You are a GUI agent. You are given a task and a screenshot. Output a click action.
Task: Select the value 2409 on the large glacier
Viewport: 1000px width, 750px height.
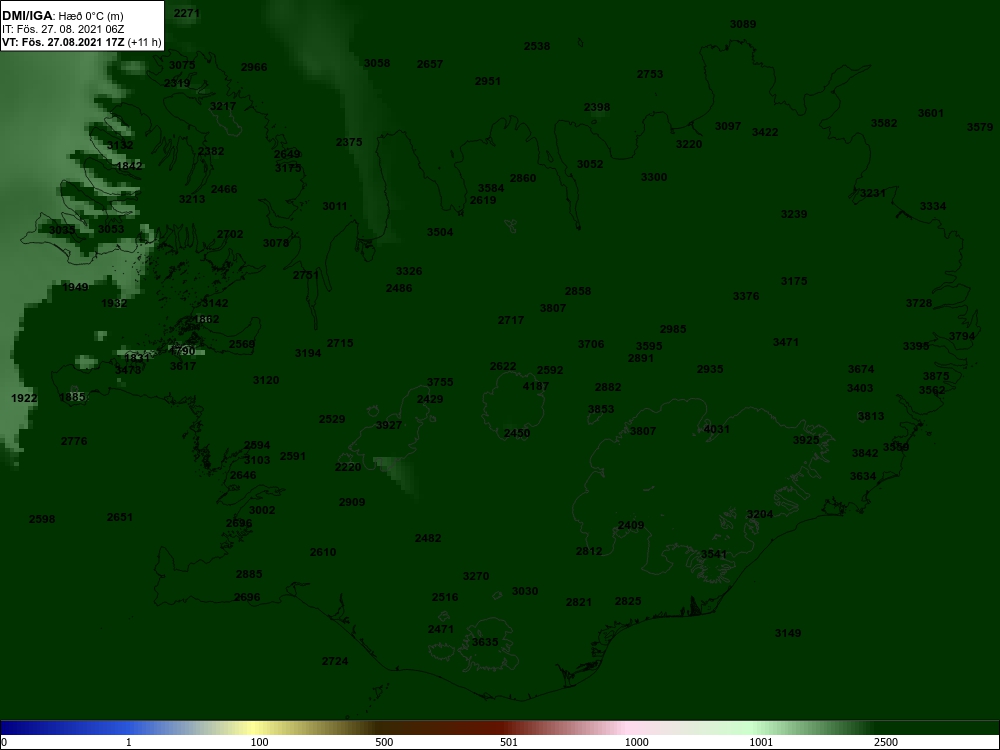(631, 525)
